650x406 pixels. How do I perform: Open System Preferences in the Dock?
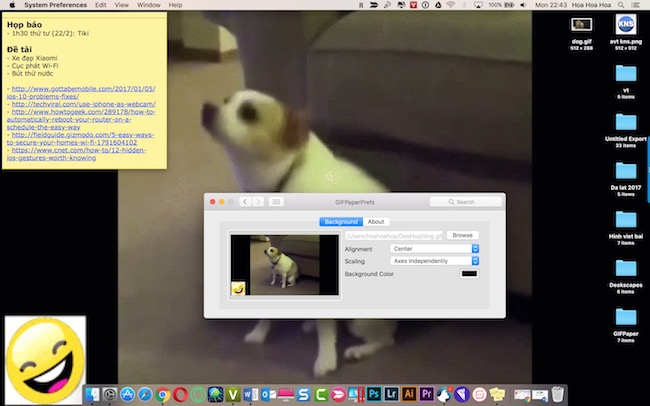click(110, 394)
